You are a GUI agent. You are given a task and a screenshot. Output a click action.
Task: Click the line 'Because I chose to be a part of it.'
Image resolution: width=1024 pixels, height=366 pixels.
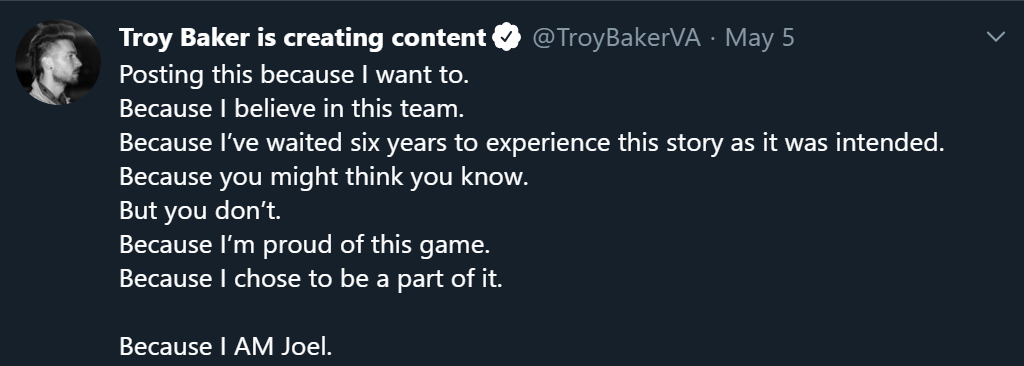coord(311,278)
